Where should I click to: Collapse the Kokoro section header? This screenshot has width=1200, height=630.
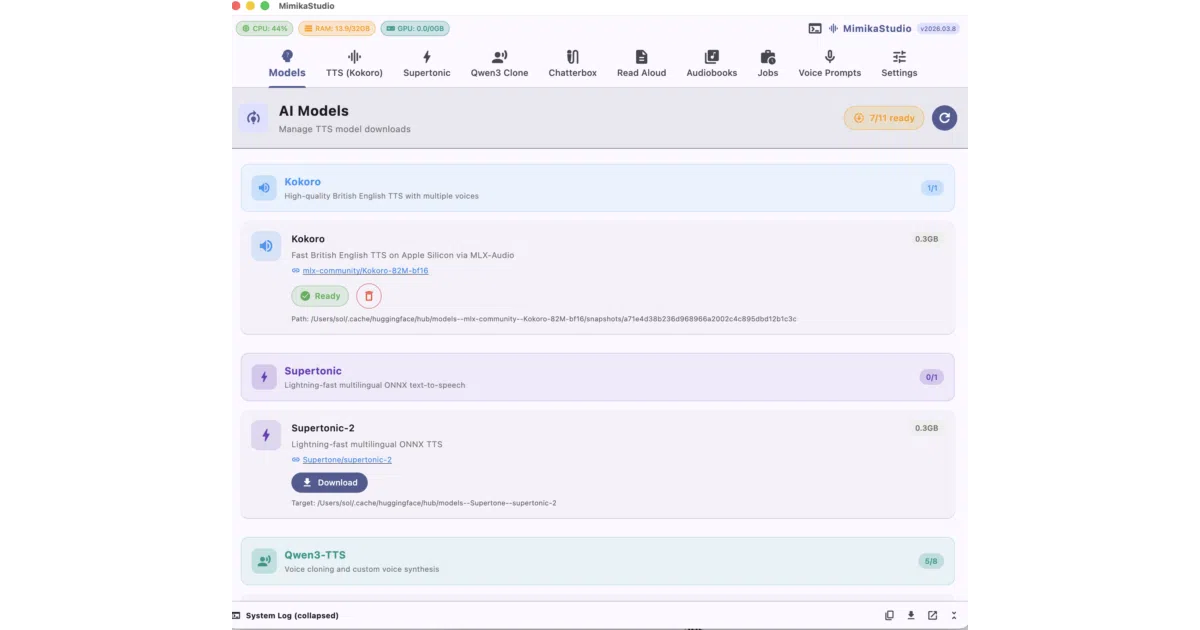click(598, 188)
